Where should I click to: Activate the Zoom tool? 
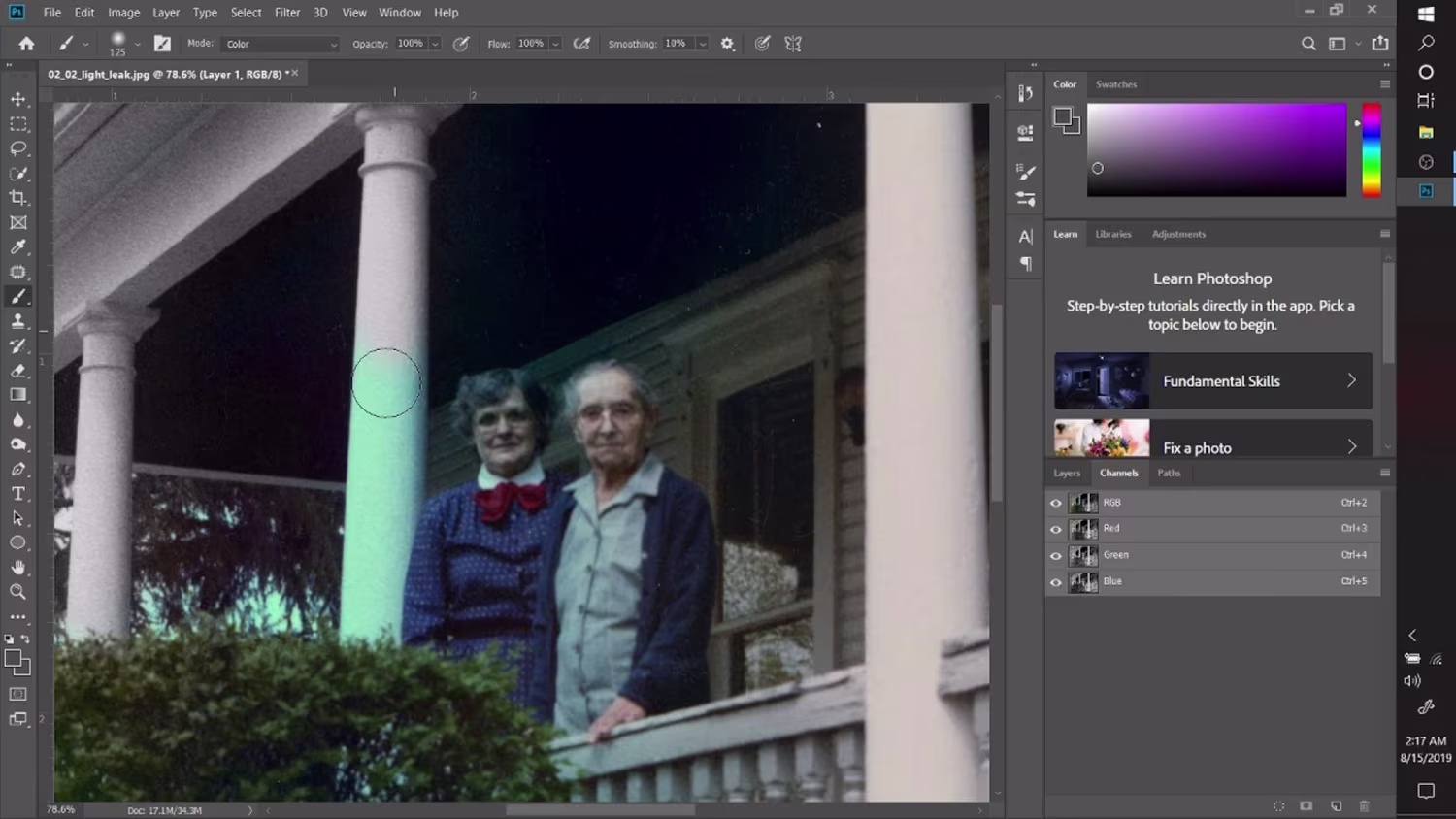[x=18, y=592]
